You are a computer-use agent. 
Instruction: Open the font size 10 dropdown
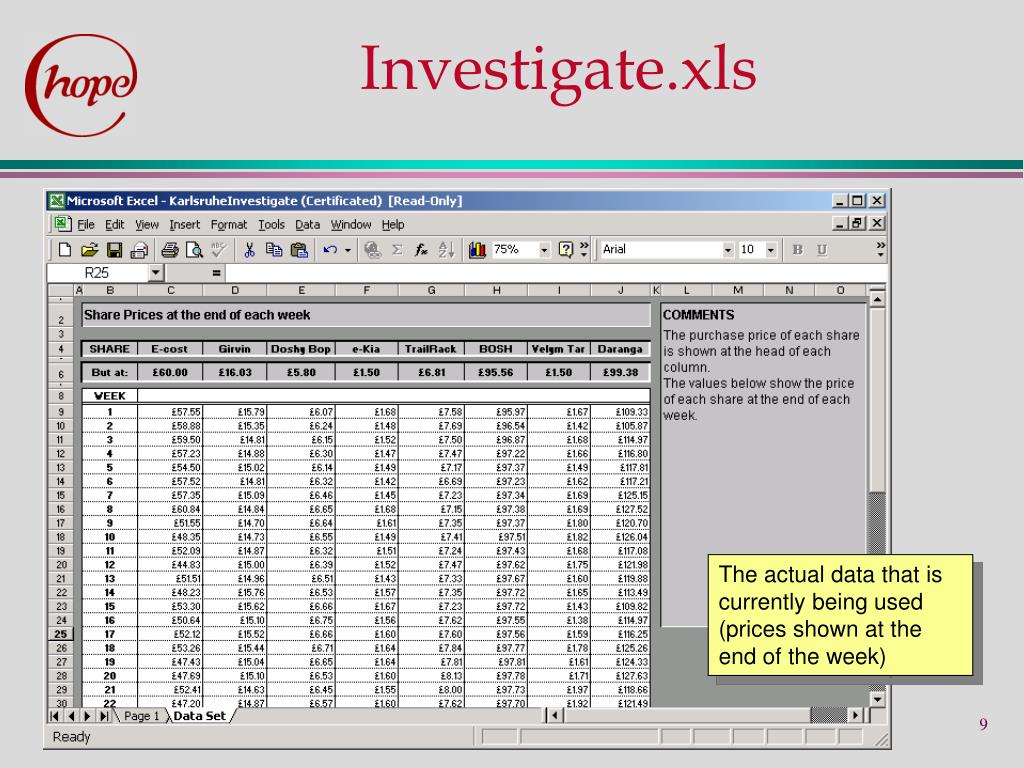coord(771,250)
